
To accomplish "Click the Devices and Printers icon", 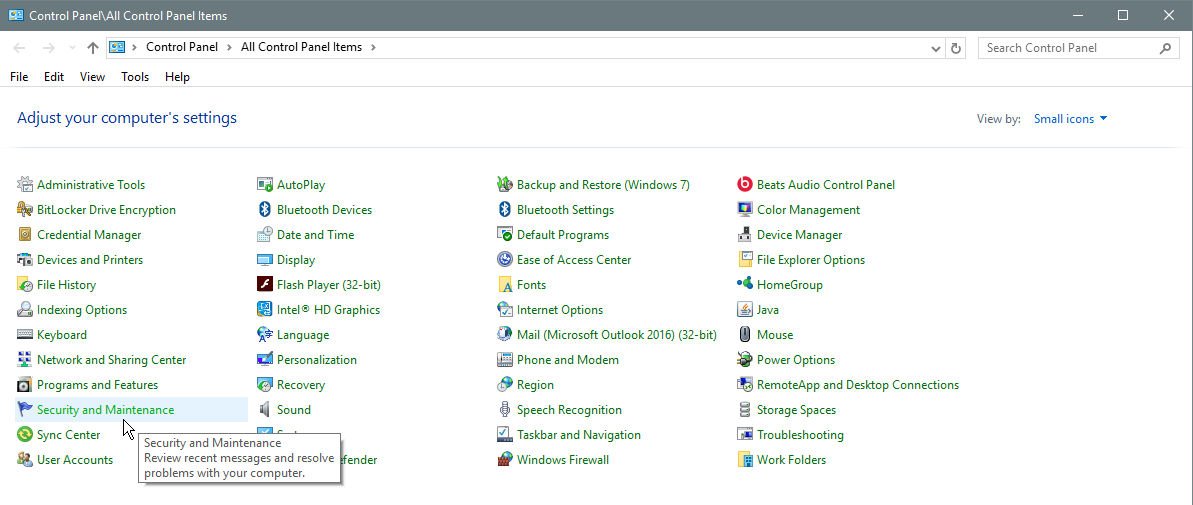I will [x=25, y=260].
